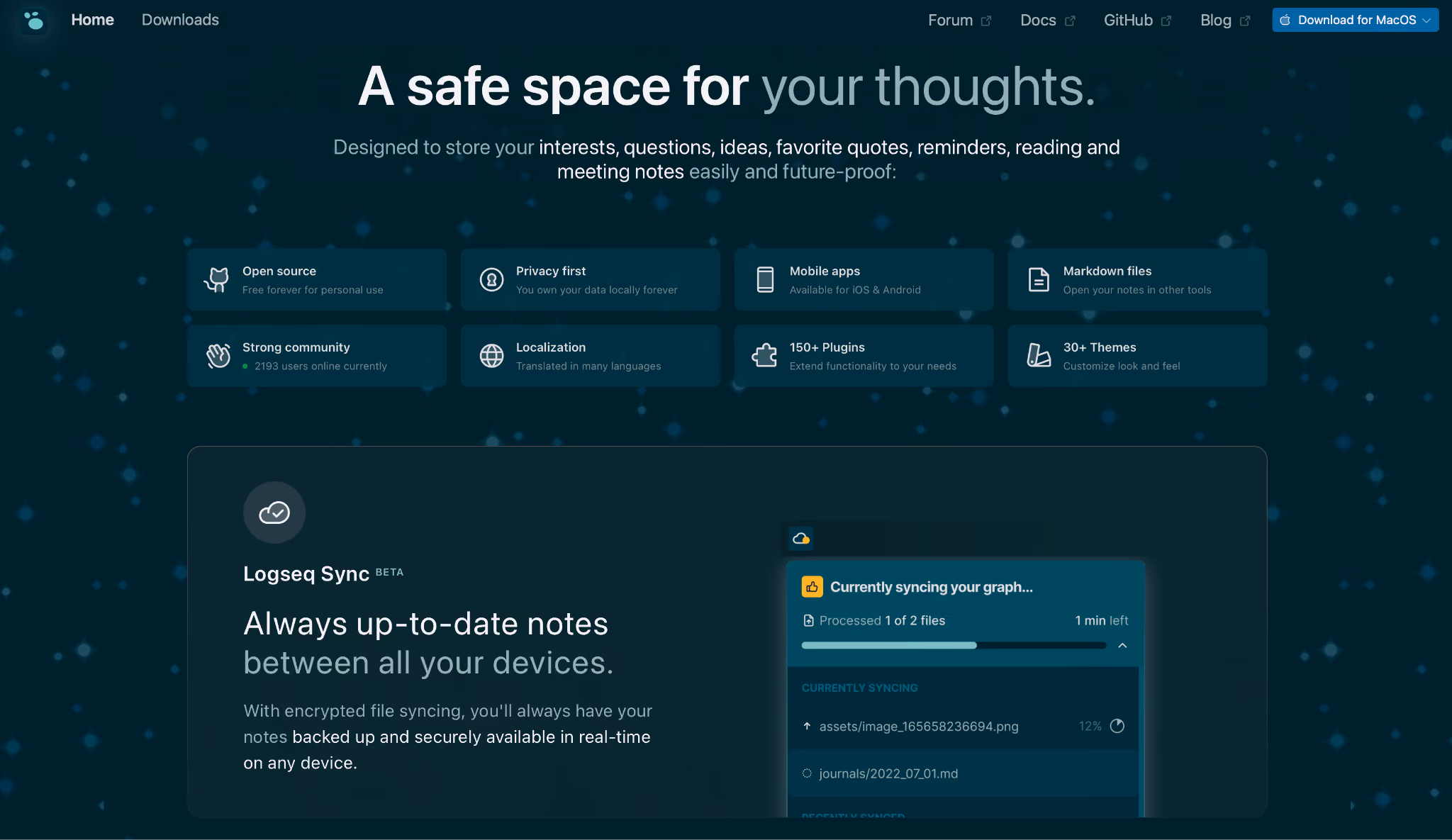Click the yellow thumbs-up sync icon
1452x840 pixels.
812,587
